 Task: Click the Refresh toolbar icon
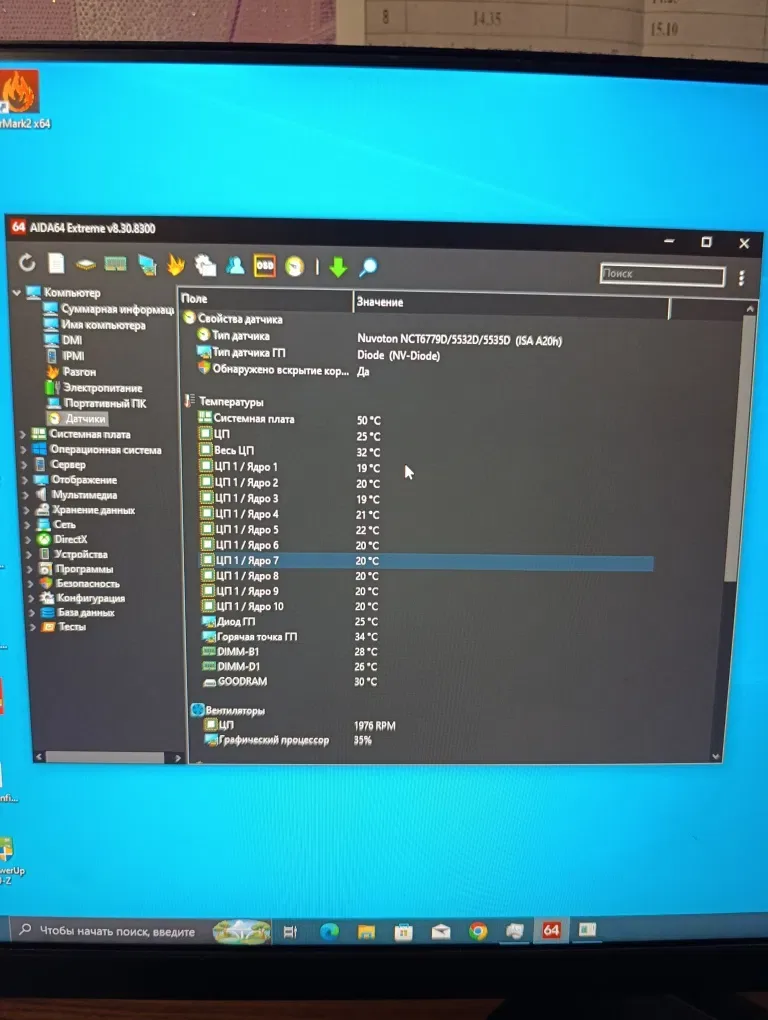[27, 263]
